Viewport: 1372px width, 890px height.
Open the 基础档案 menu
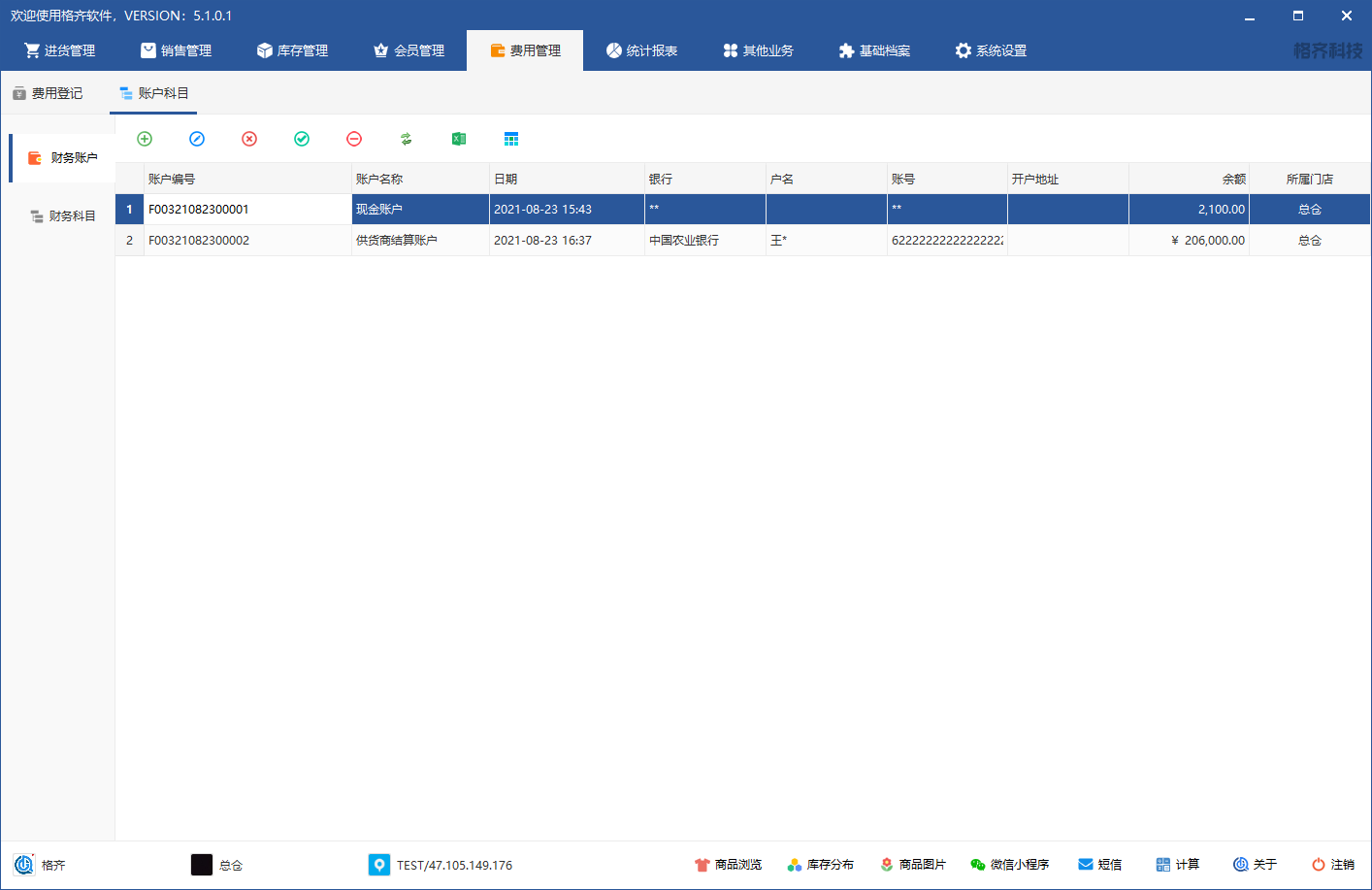pyautogui.click(x=874, y=50)
